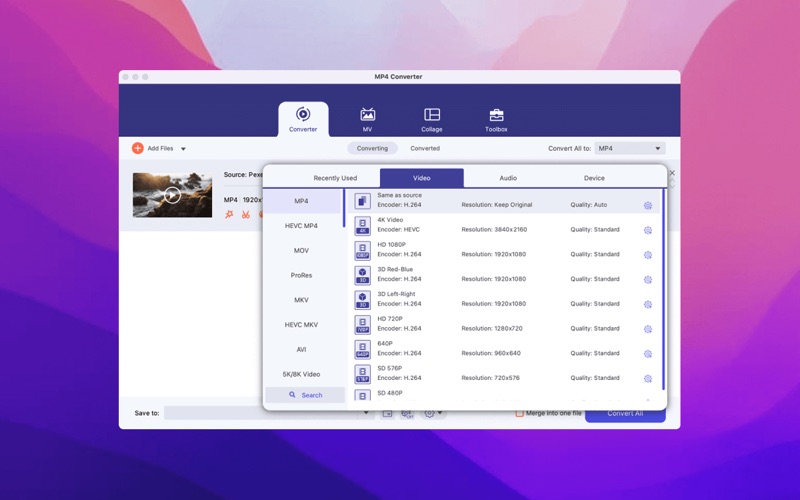800x500 pixels.
Task: Select the 3D Left-Right preset icon
Action: click(362, 300)
